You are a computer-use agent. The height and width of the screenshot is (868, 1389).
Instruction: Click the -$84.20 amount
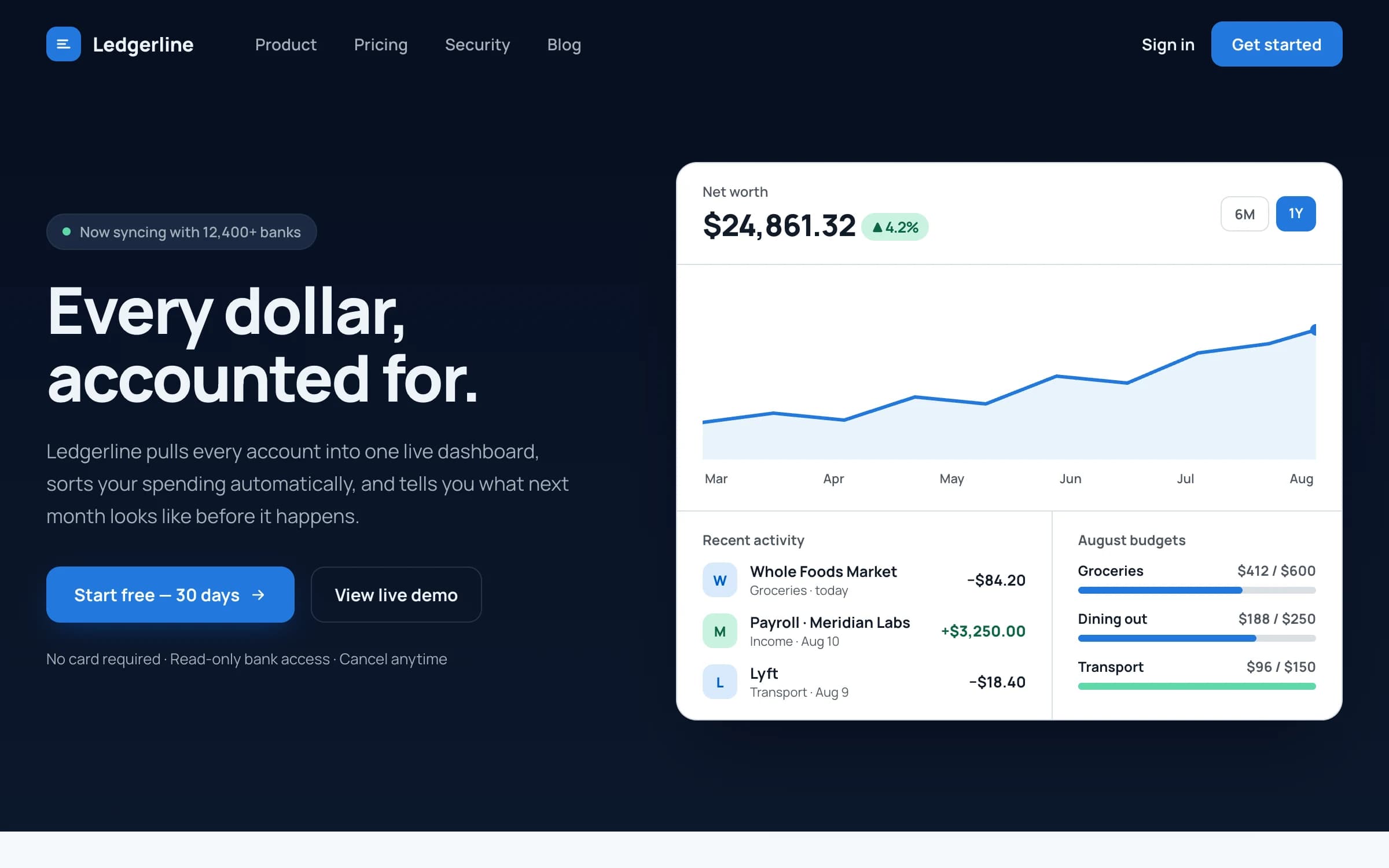coord(996,580)
